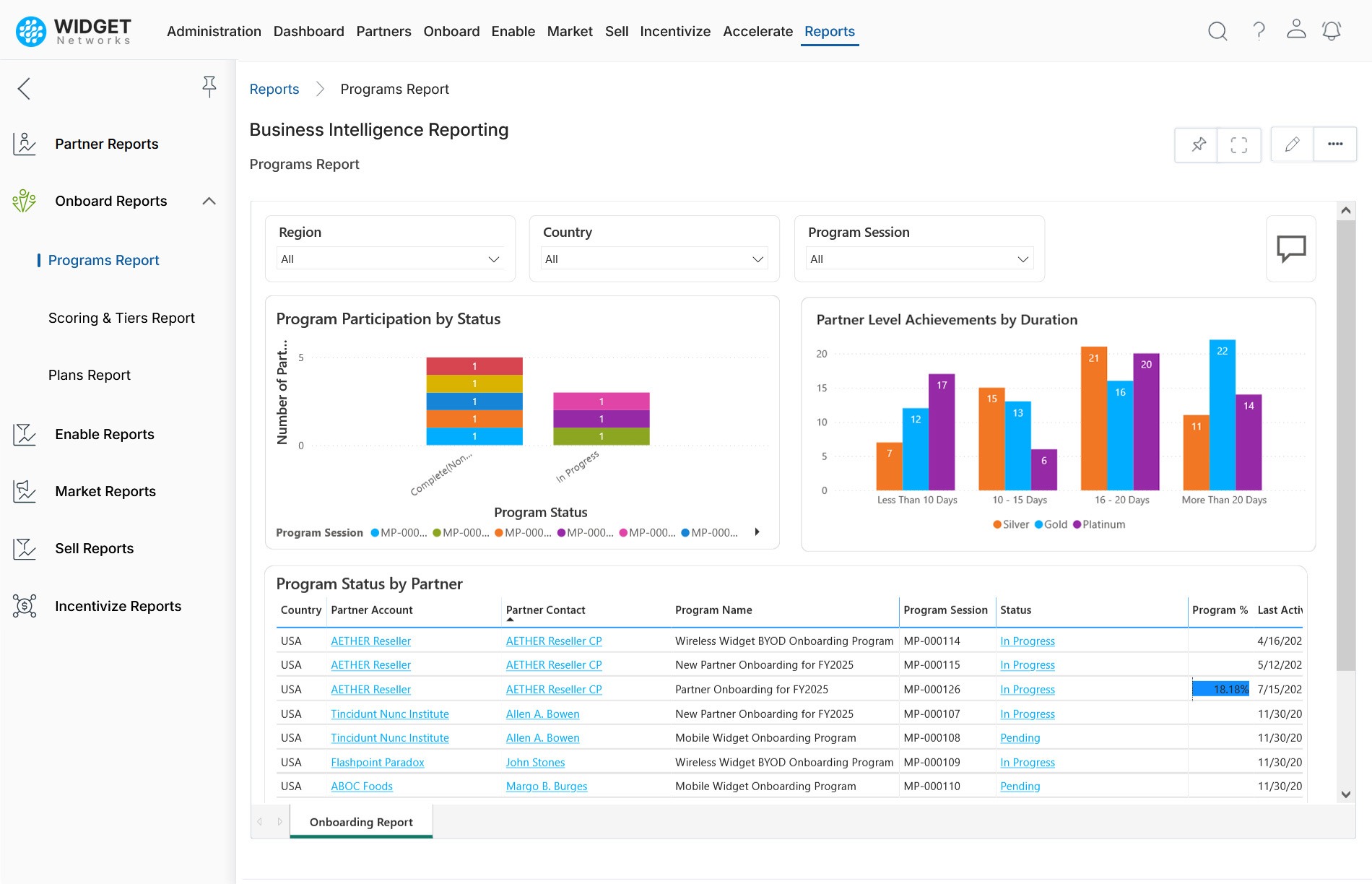1372x884 pixels.
Task: Pin the sidebar using pushpin icon
Action: click(209, 87)
